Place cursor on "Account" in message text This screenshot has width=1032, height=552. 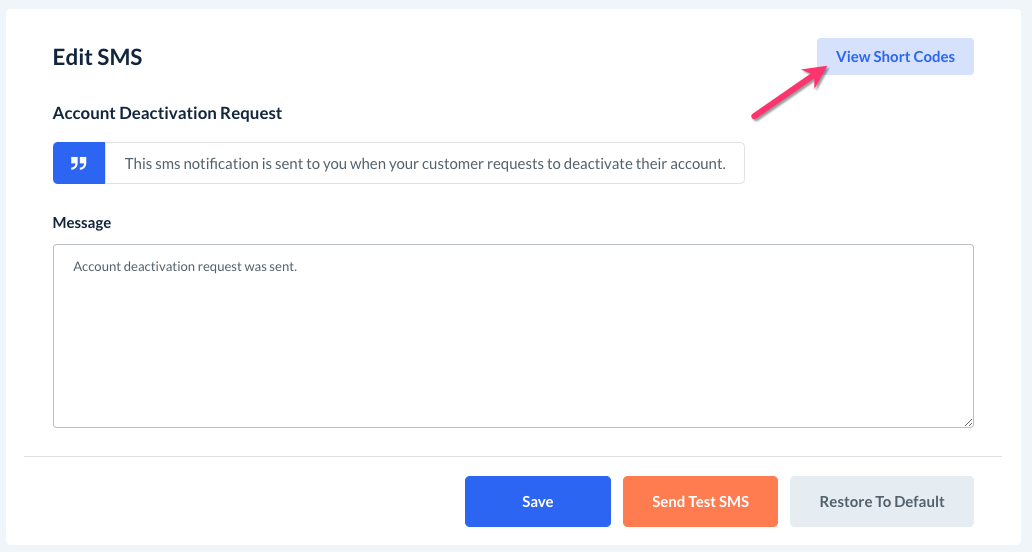(96, 267)
